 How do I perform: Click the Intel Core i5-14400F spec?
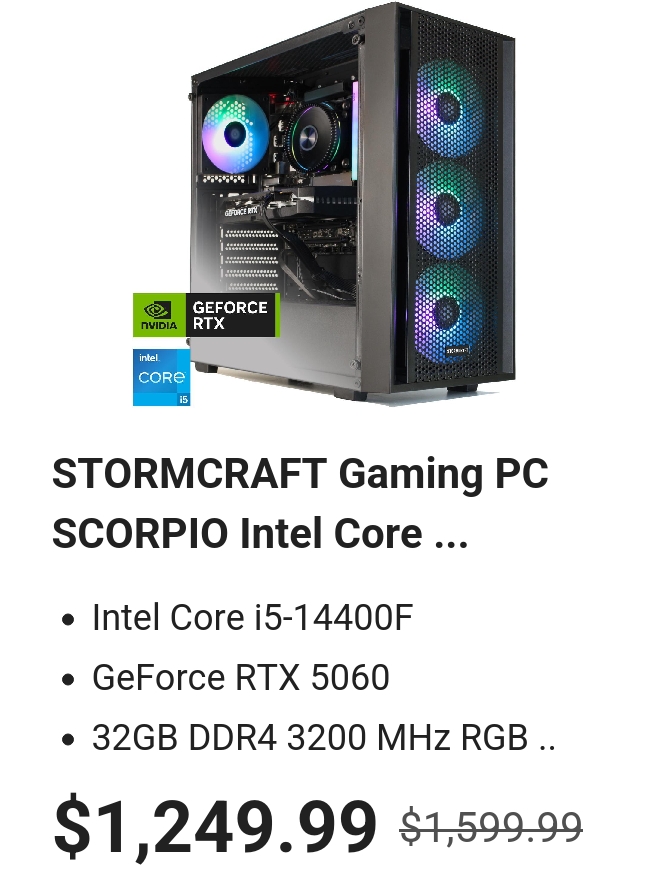[x=252, y=617]
